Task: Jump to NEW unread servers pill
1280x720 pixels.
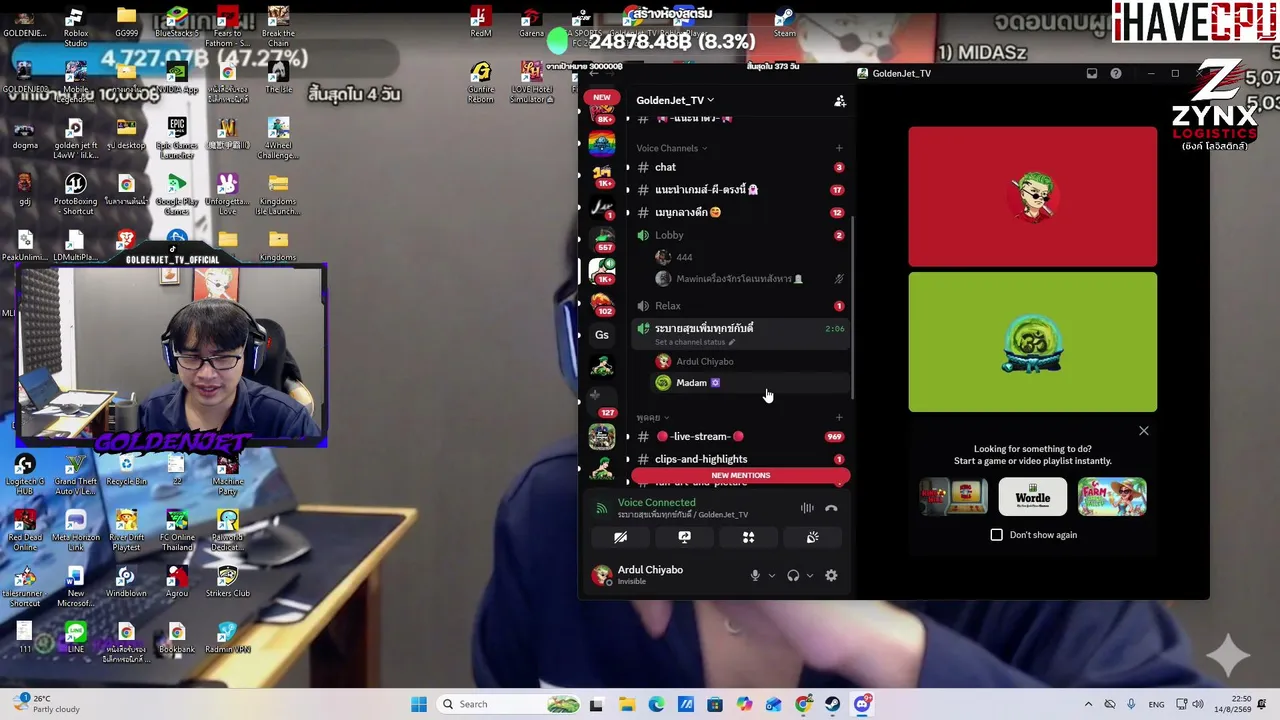Action: [602, 97]
